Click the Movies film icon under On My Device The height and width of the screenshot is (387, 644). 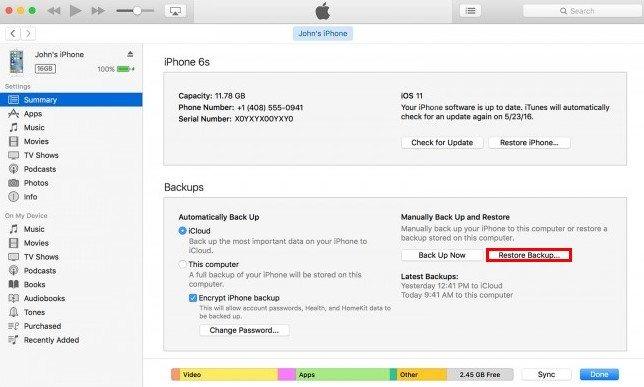tap(14, 243)
